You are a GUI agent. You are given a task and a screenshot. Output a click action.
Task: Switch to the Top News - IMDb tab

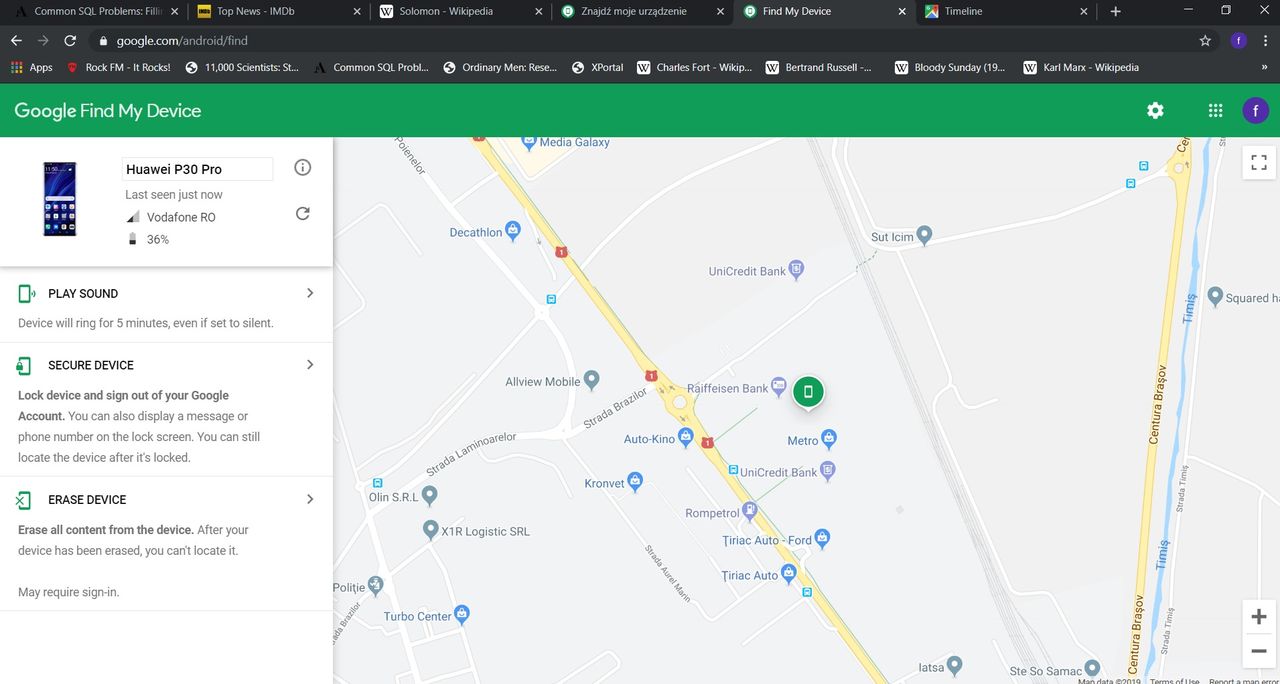[277, 12]
